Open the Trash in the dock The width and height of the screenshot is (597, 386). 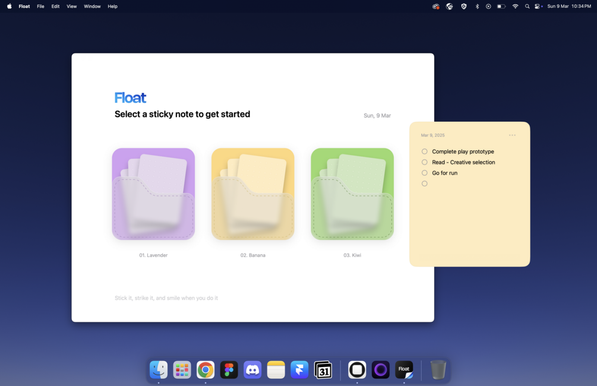click(438, 370)
